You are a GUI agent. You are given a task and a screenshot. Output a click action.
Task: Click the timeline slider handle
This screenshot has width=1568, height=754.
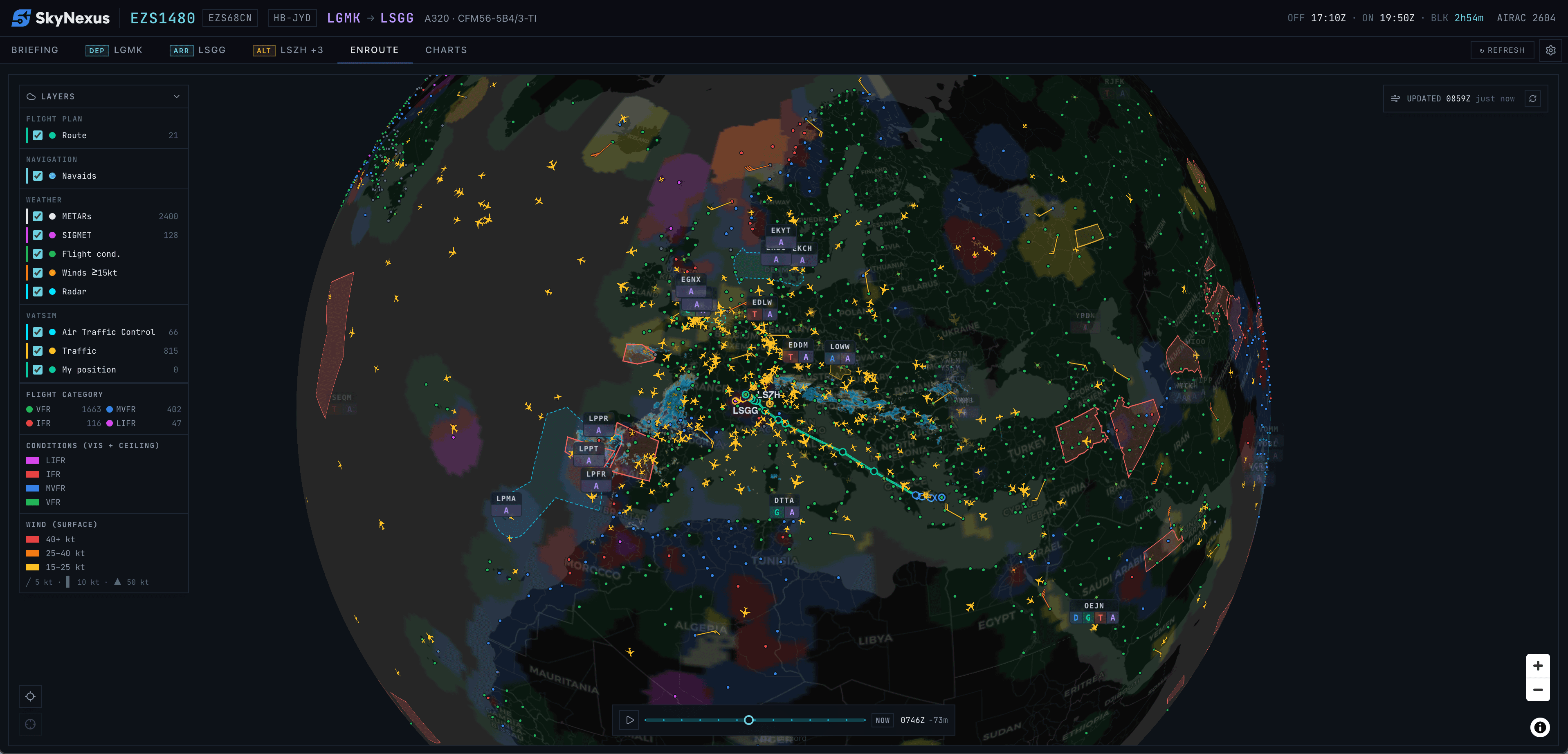749,720
